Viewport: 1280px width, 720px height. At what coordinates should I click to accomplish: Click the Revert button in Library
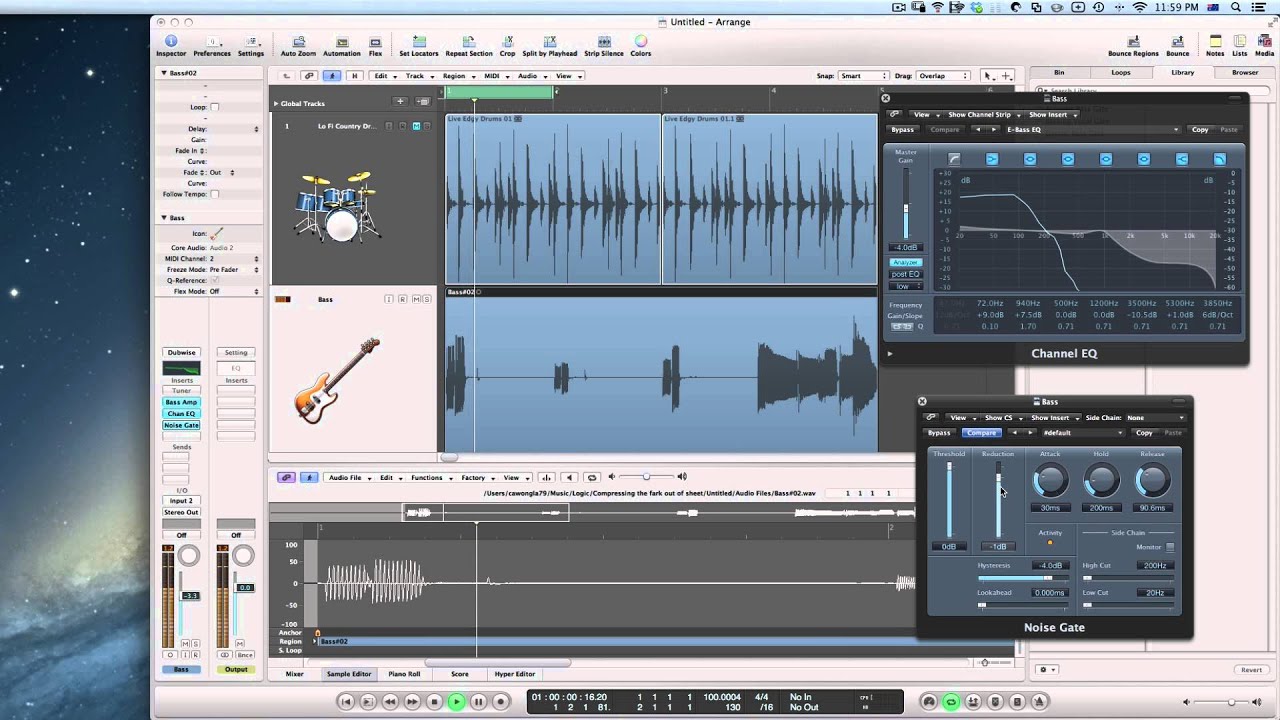1251,670
